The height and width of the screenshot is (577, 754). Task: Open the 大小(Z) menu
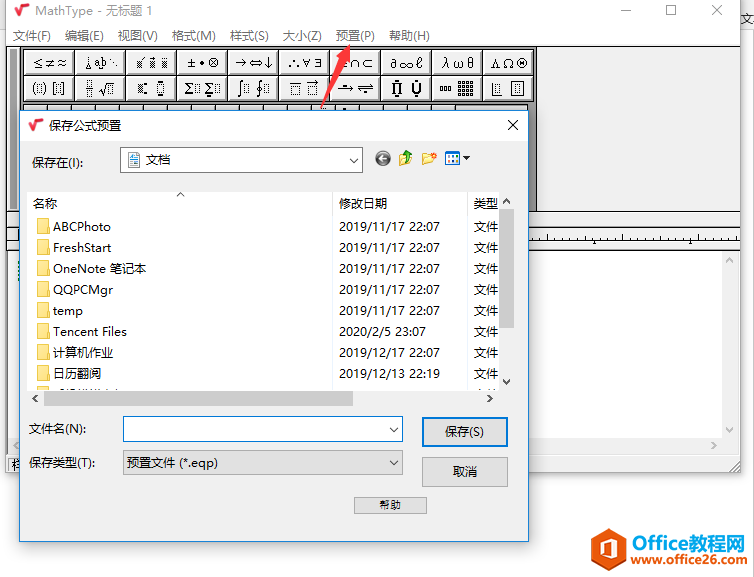click(x=302, y=36)
